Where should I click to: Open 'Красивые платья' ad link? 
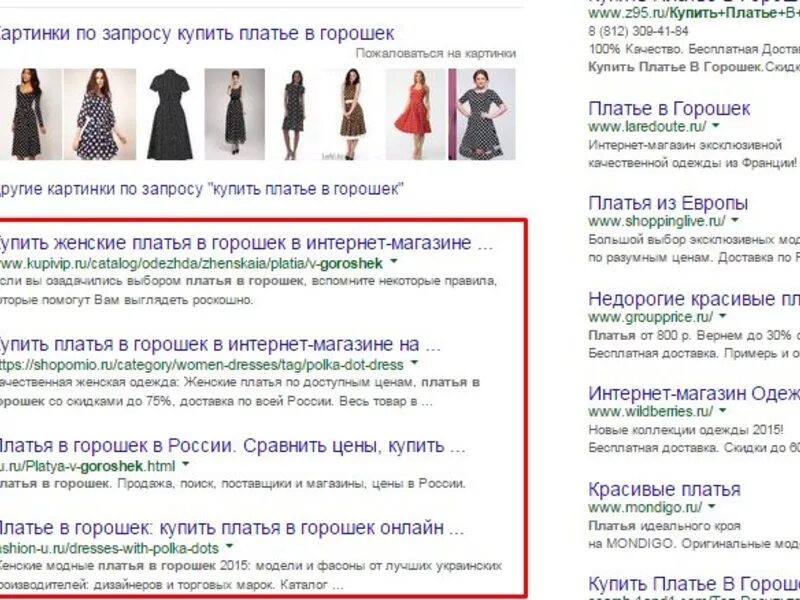coord(664,489)
